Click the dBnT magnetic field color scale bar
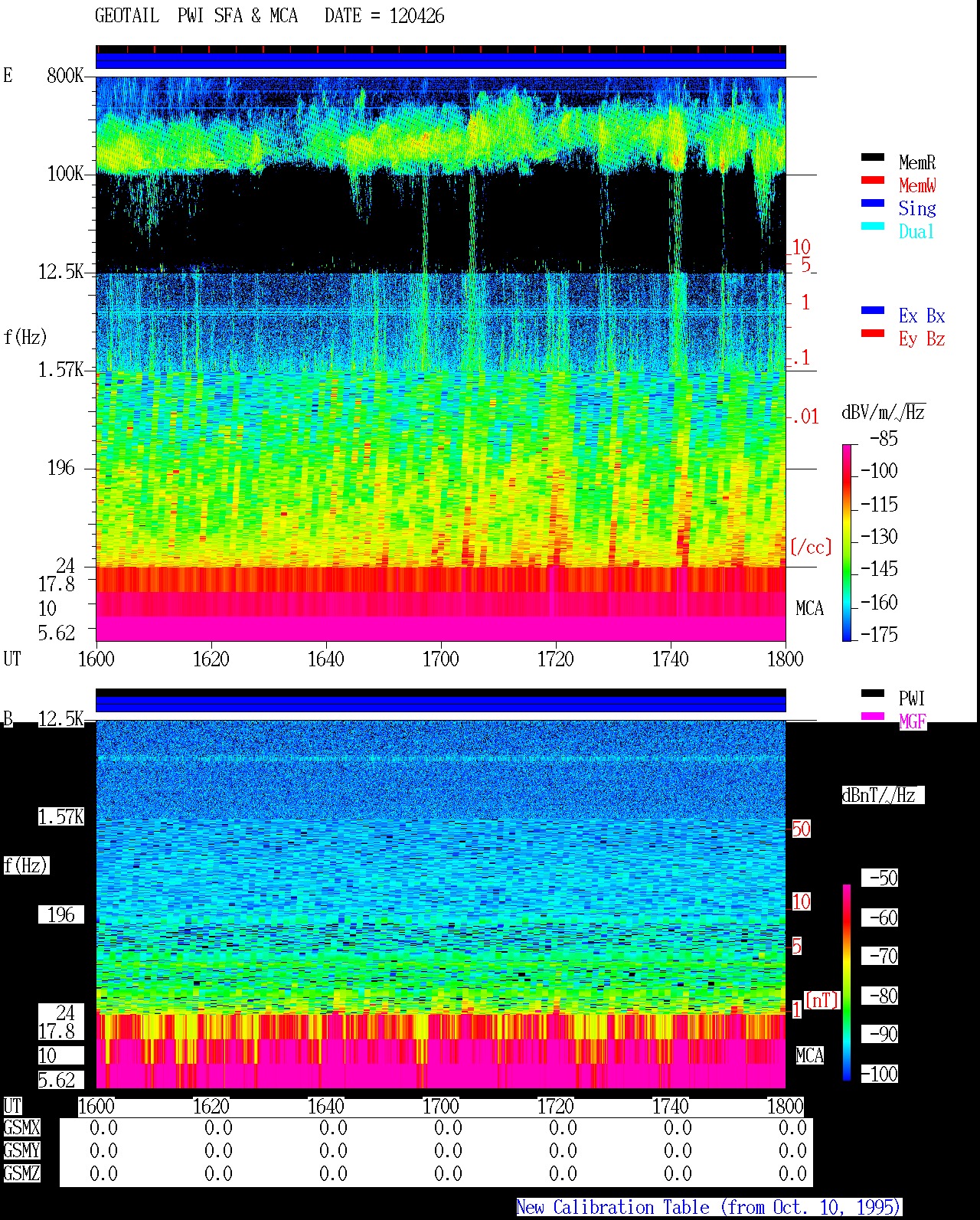The height and width of the screenshot is (1220, 980). (x=847, y=983)
